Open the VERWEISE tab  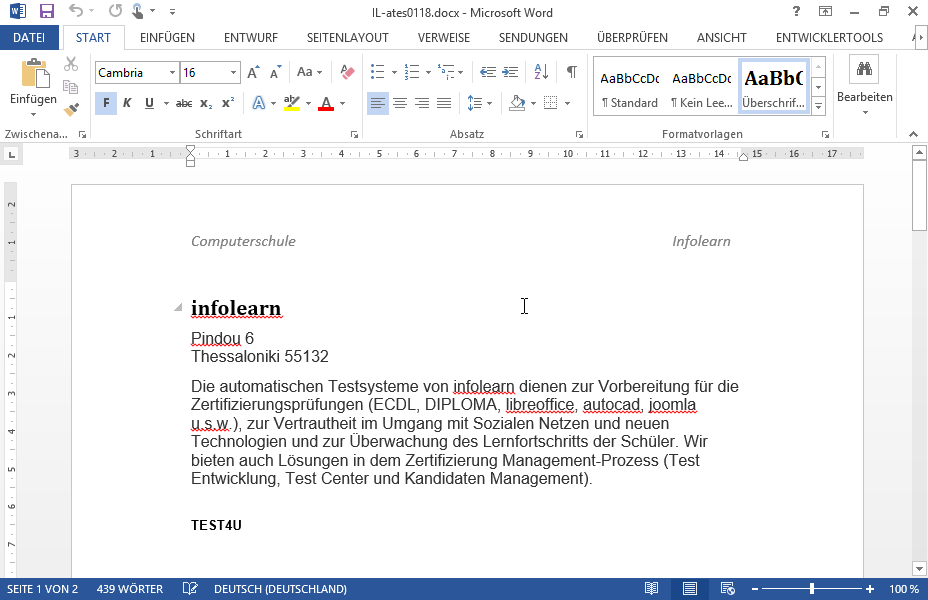444,38
